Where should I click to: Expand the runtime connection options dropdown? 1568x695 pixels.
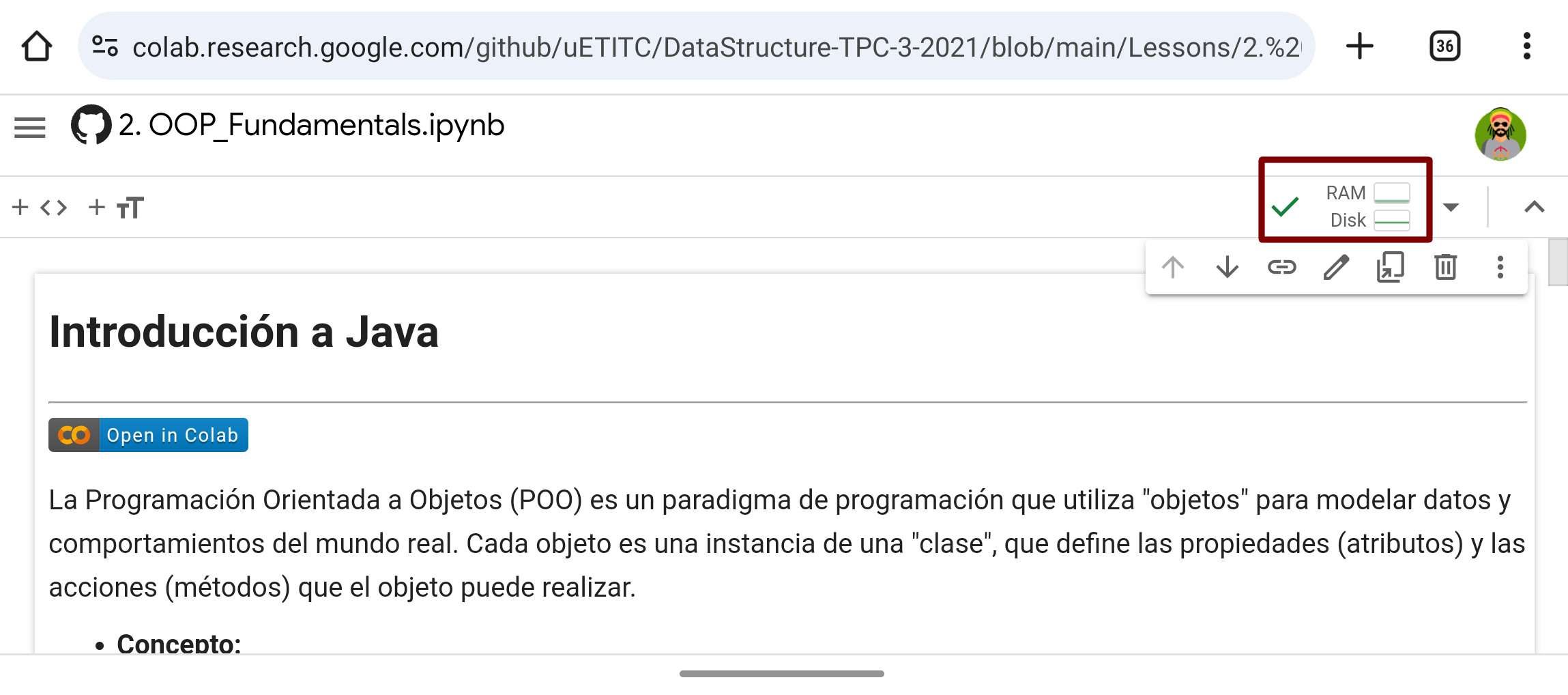tap(1451, 207)
